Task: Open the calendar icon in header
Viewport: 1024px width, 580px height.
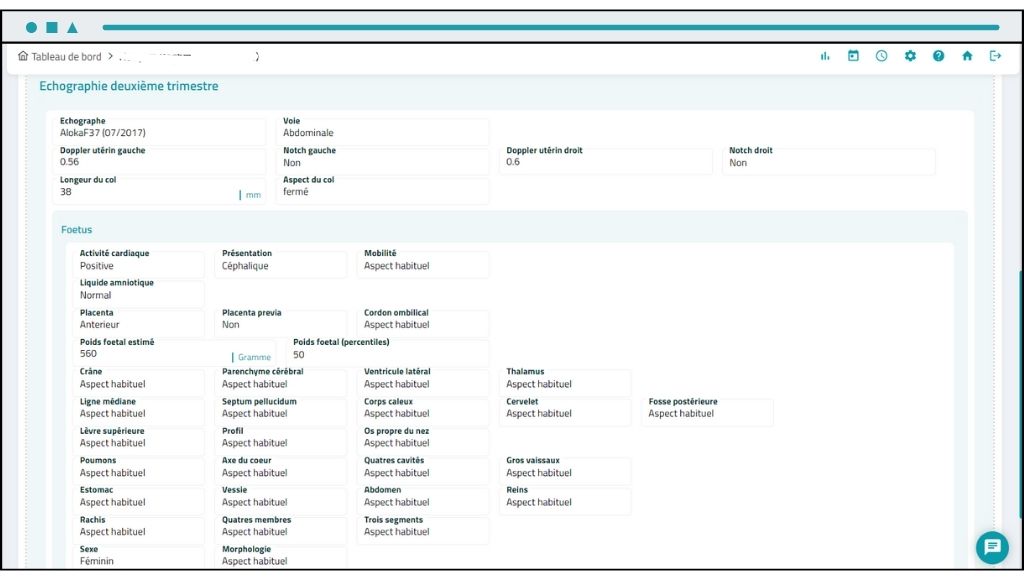Action: (853, 56)
